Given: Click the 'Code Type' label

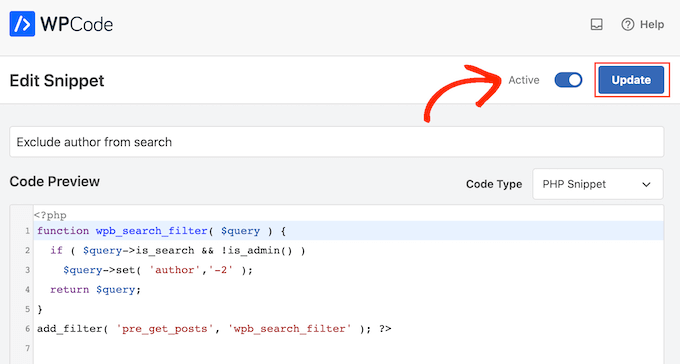Looking at the screenshot, I should (x=494, y=184).
